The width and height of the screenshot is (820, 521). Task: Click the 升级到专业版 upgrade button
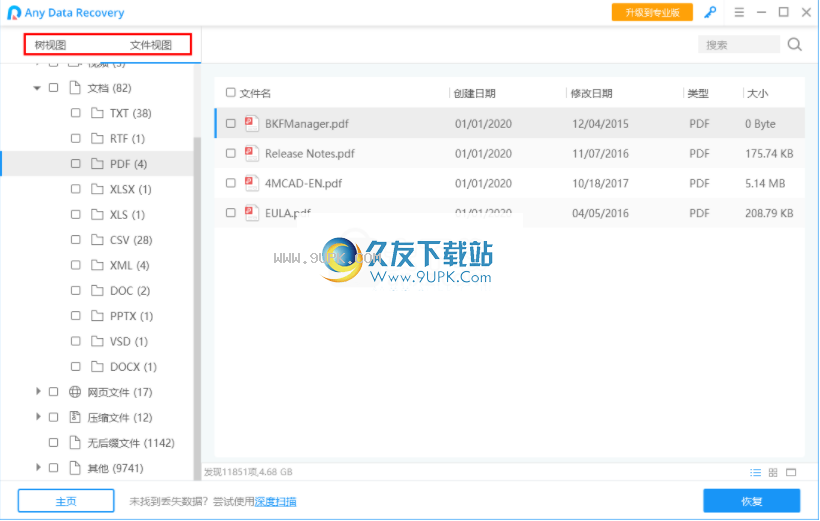click(x=652, y=13)
